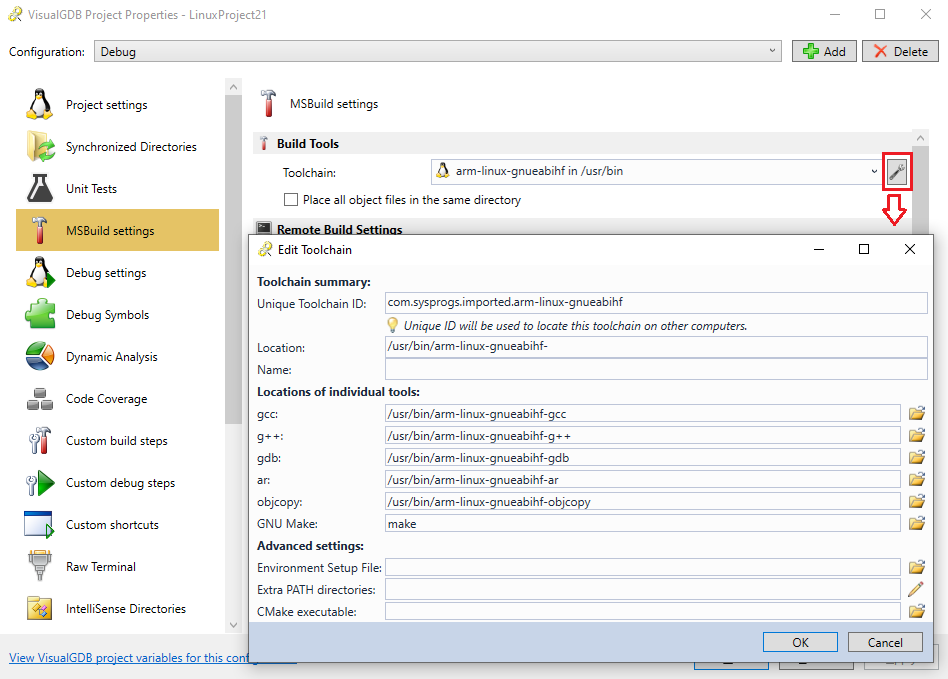The height and width of the screenshot is (679, 948).
Task: Browse for the Environment Setup File
Action: pyautogui.click(x=917, y=567)
